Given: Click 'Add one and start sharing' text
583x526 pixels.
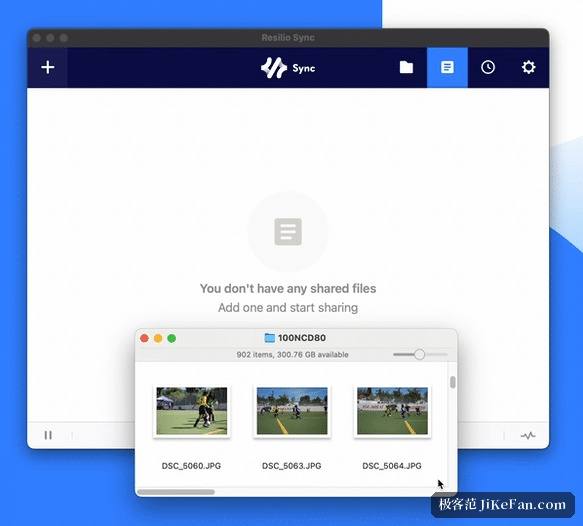Looking at the screenshot, I should pos(288,307).
